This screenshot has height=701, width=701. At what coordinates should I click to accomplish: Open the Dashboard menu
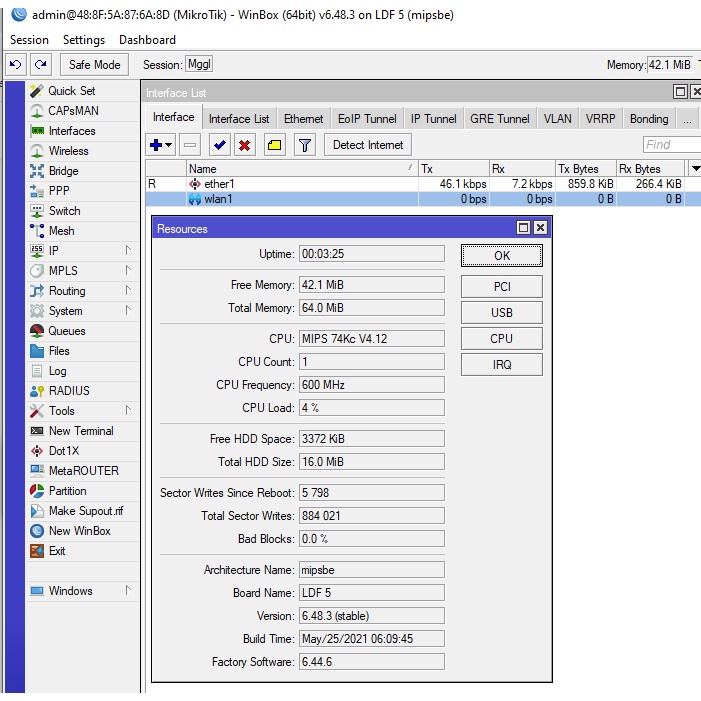click(x=147, y=40)
